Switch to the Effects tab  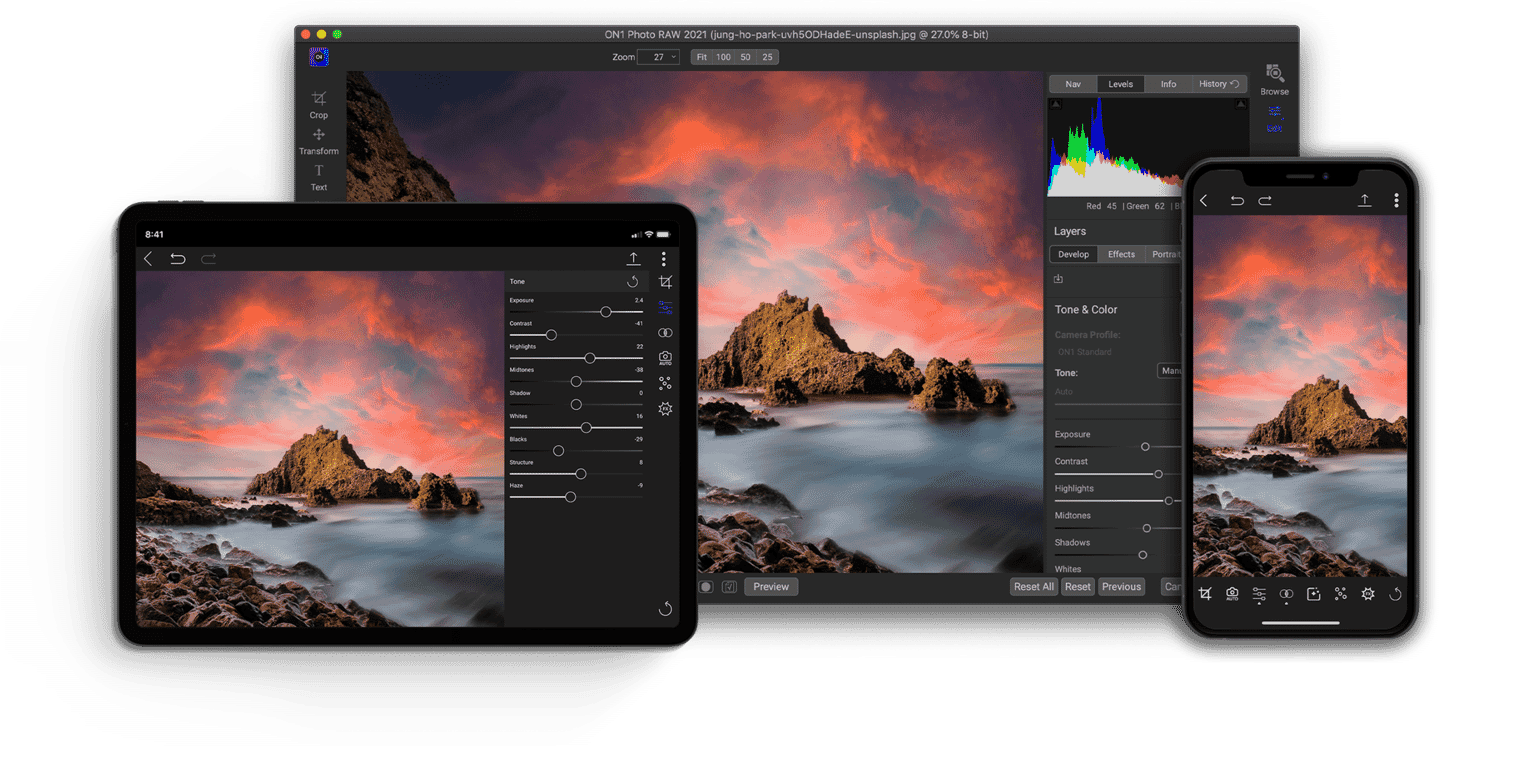point(1121,254)
